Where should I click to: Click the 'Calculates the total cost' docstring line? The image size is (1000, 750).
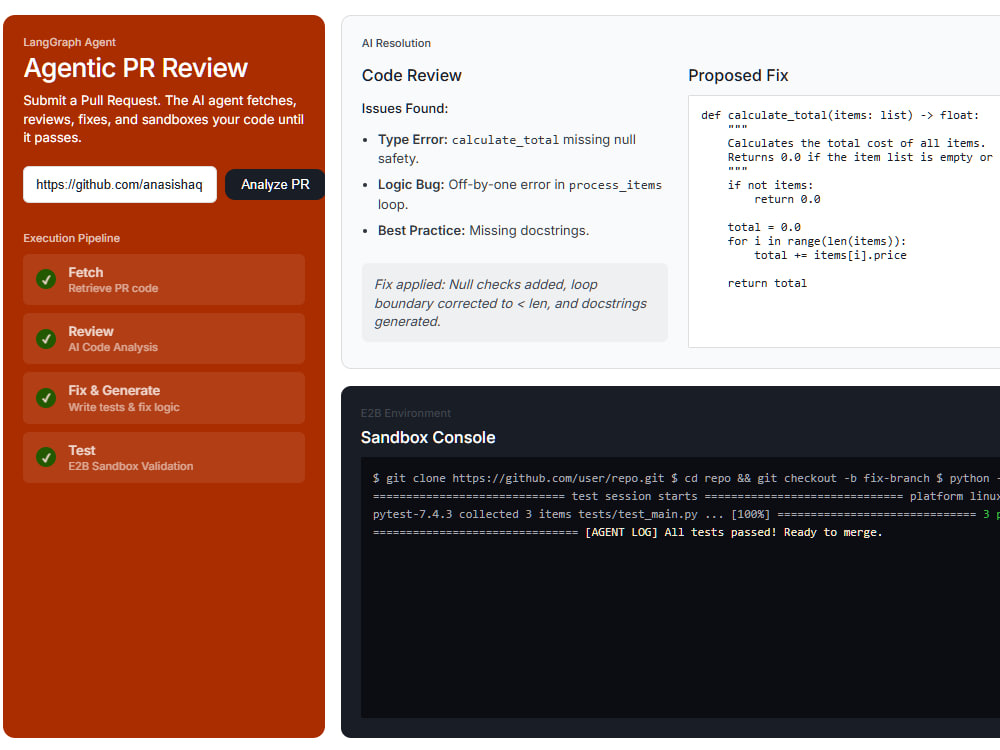pos(857,143)
